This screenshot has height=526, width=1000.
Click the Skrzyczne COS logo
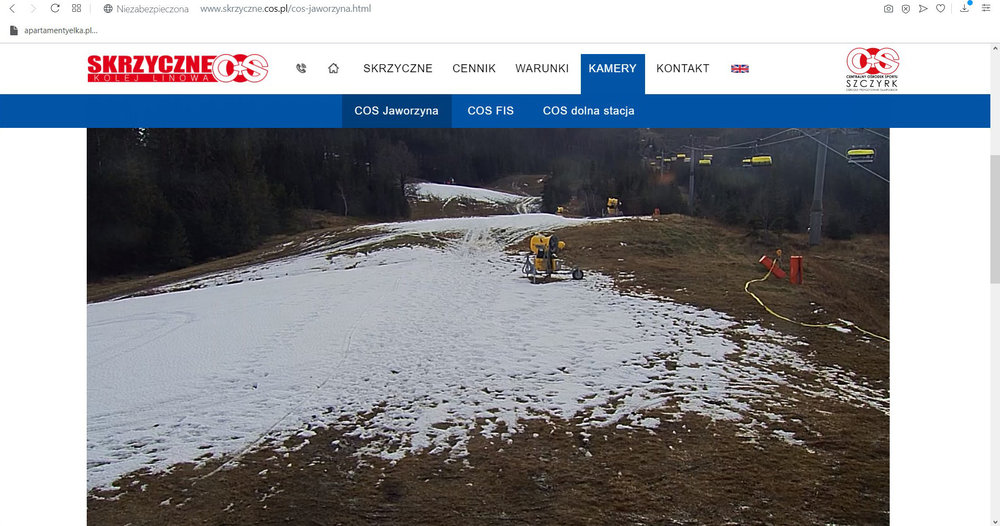click(178, 68)
